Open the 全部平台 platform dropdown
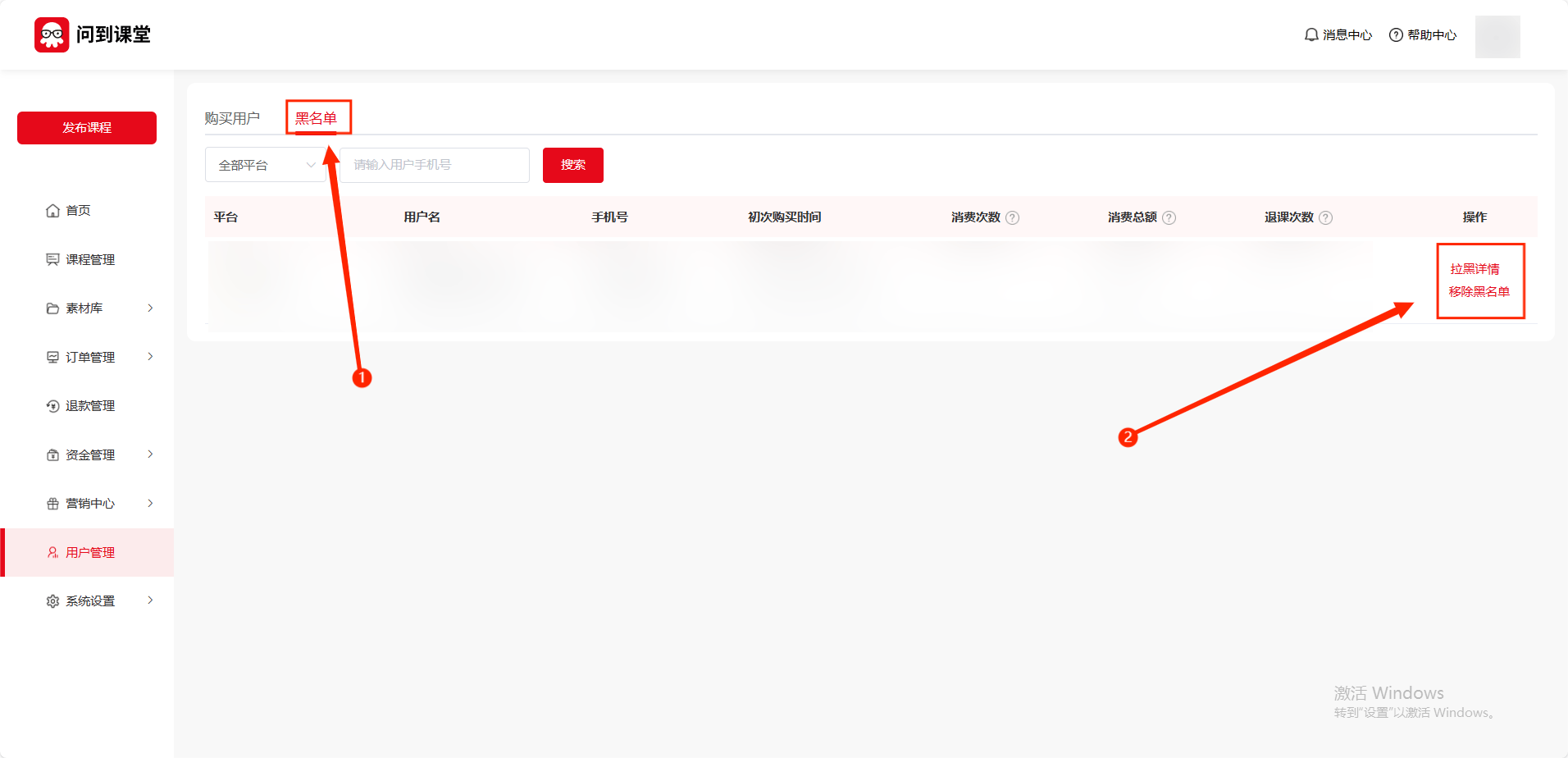1568x758 pixels. [266, 165]
